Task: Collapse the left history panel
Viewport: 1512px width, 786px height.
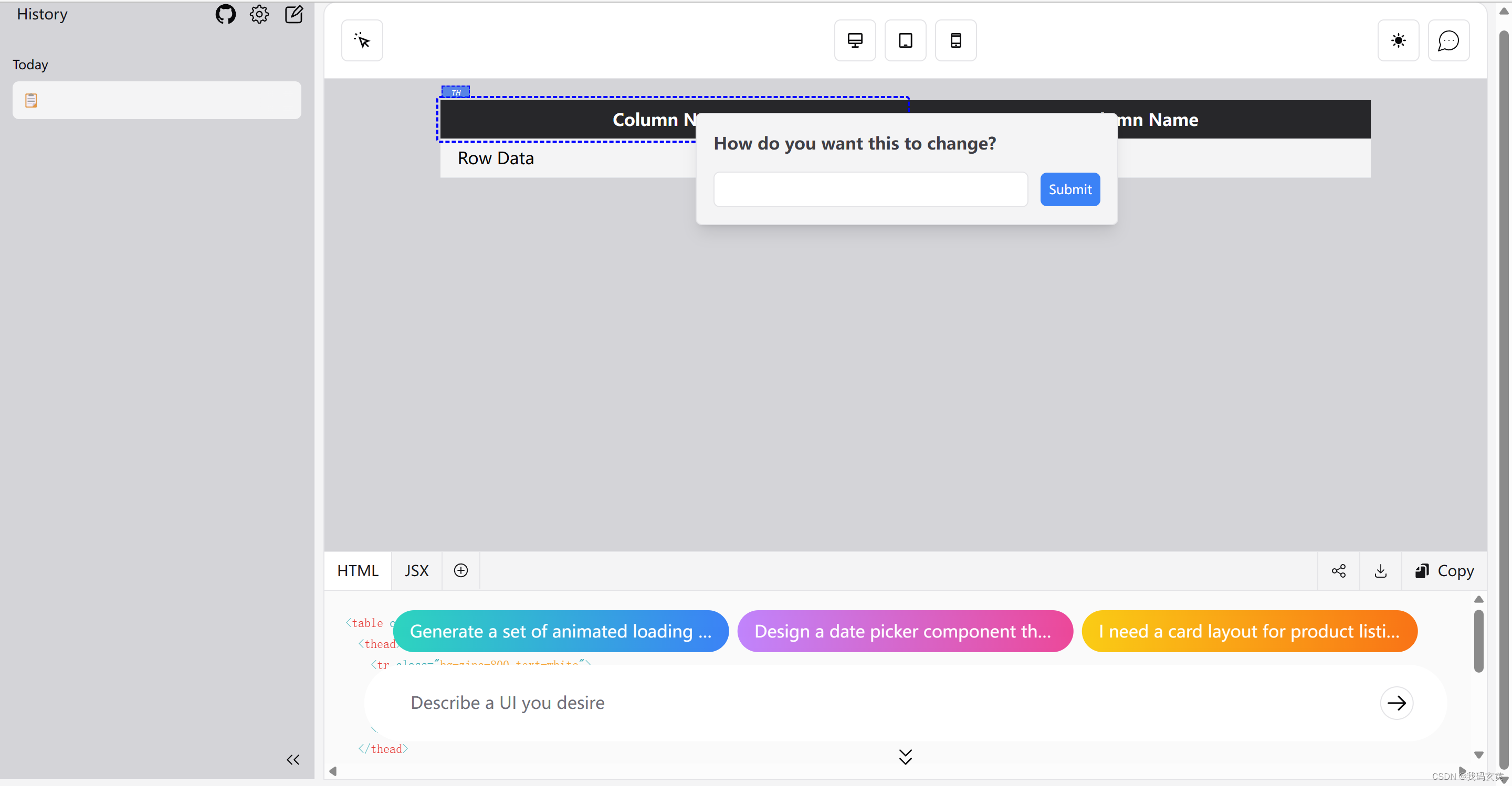Action: (294, 758)
